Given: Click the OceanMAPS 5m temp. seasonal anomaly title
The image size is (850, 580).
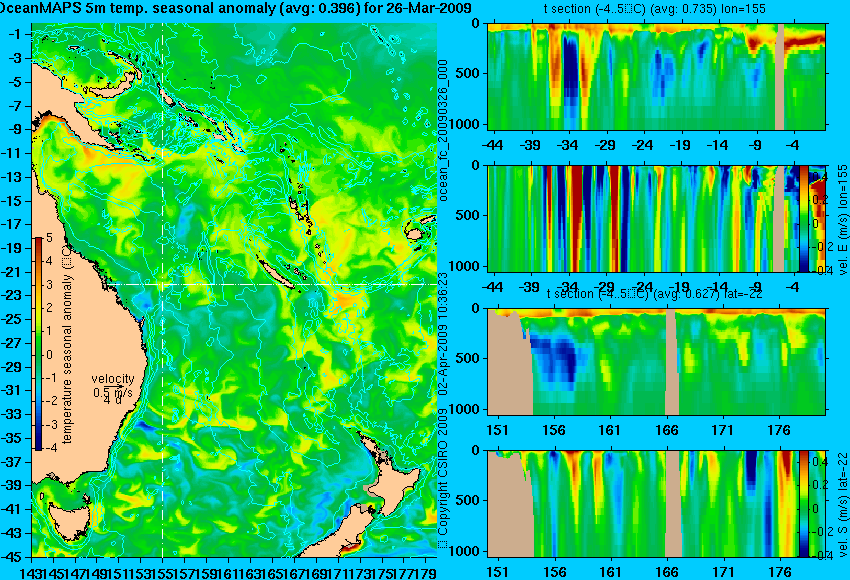Looking at the screenshot, I should coord(235,8).
